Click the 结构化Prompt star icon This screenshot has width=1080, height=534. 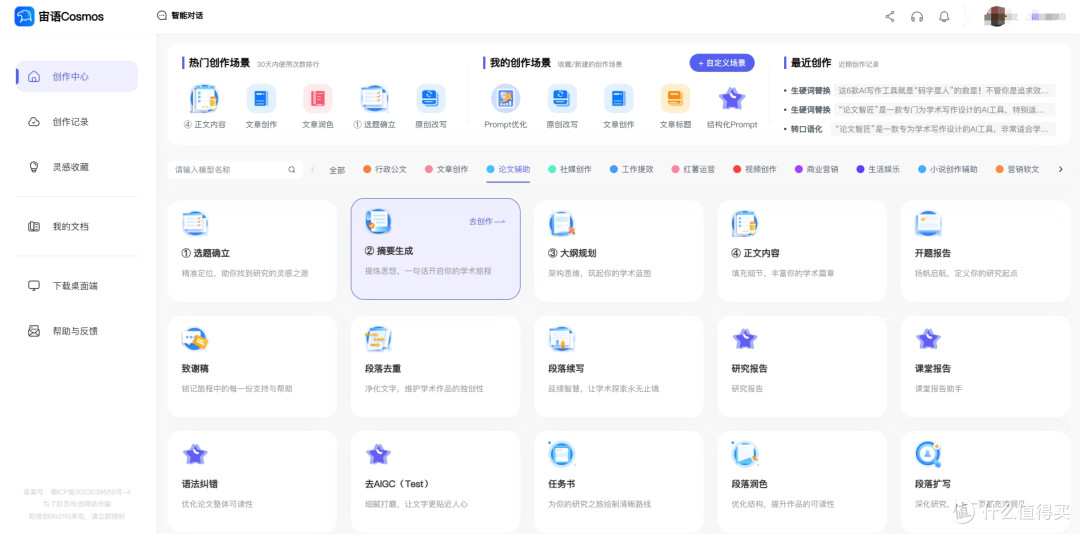(x=731, y=99)
